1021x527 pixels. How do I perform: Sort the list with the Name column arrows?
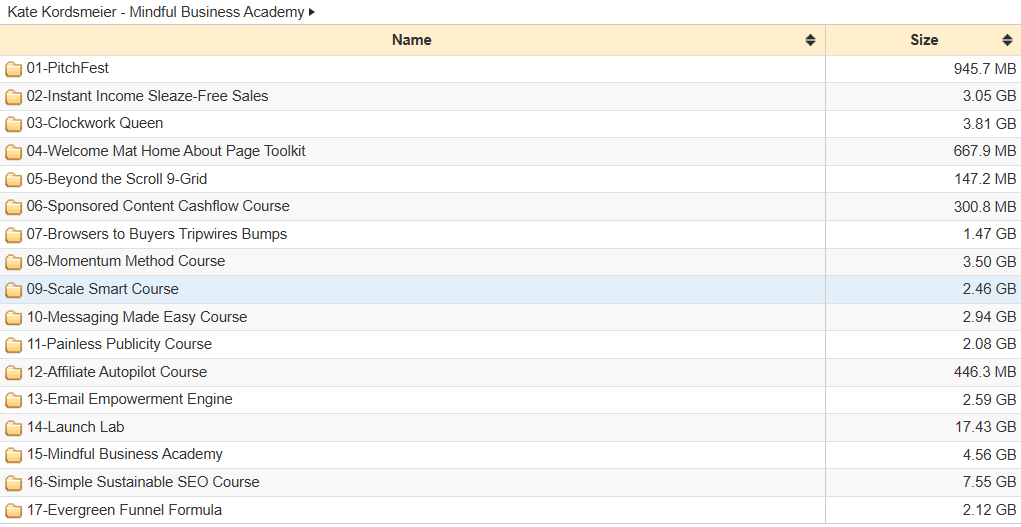(x=810, y=40)
